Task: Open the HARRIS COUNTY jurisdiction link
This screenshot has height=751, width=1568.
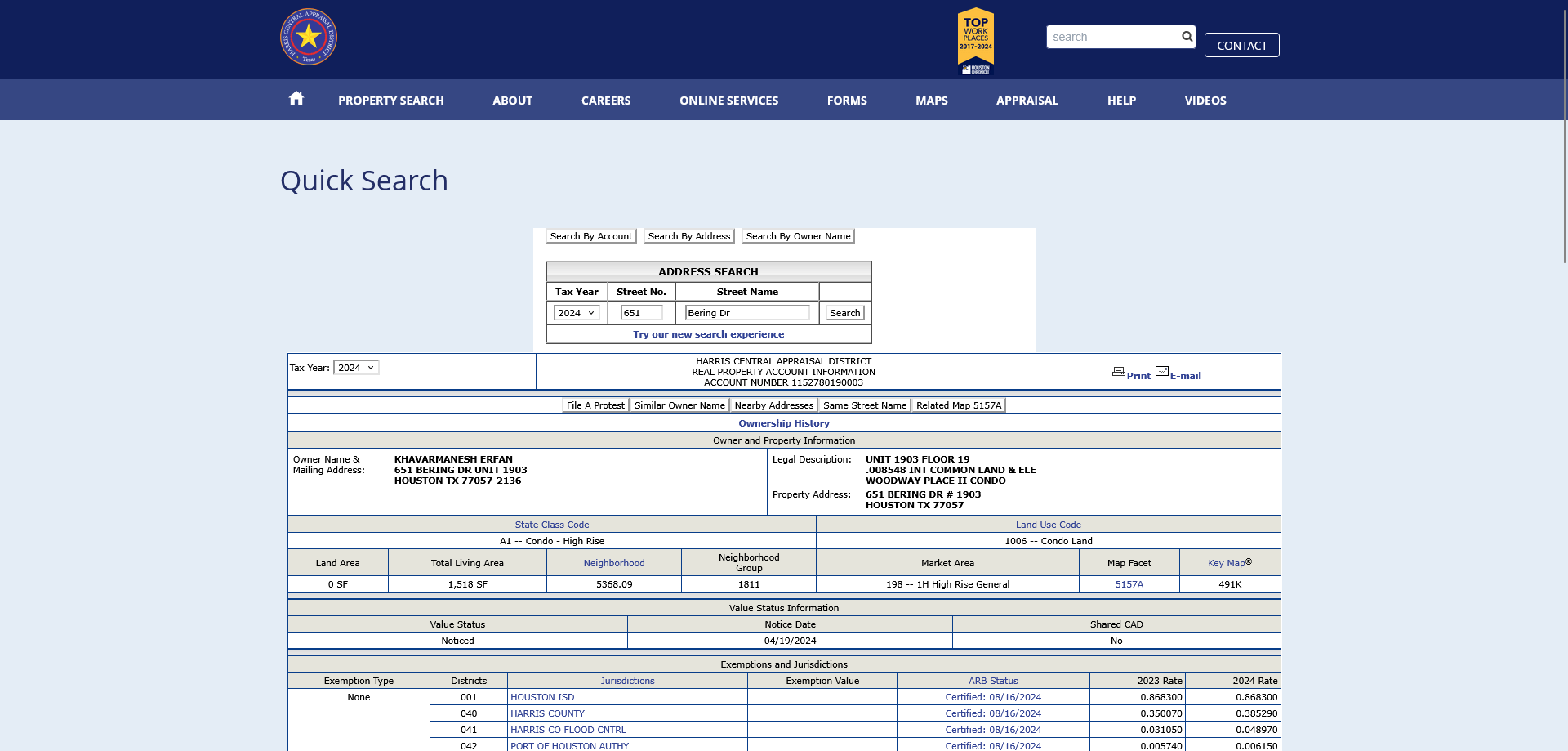Action: click(x=547, y=713)
